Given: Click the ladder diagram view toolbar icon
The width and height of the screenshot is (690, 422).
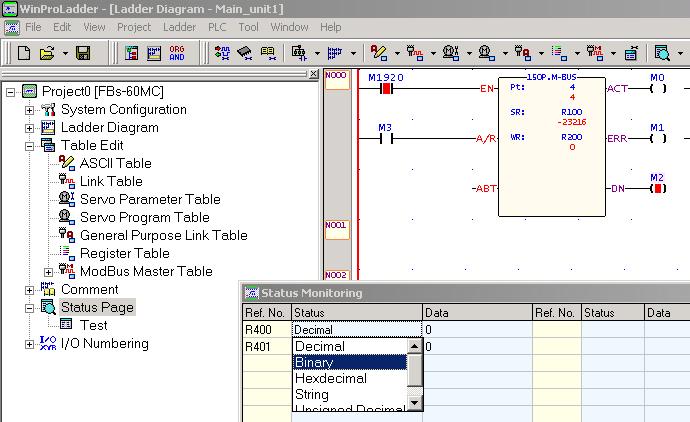Looking at the screenshot, I should click(x=154, y=53).
